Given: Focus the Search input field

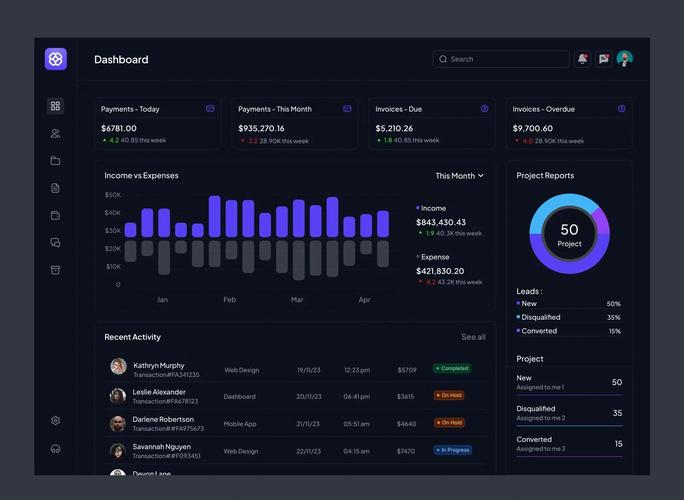Looking at the screenshot, I should [501, 59].
